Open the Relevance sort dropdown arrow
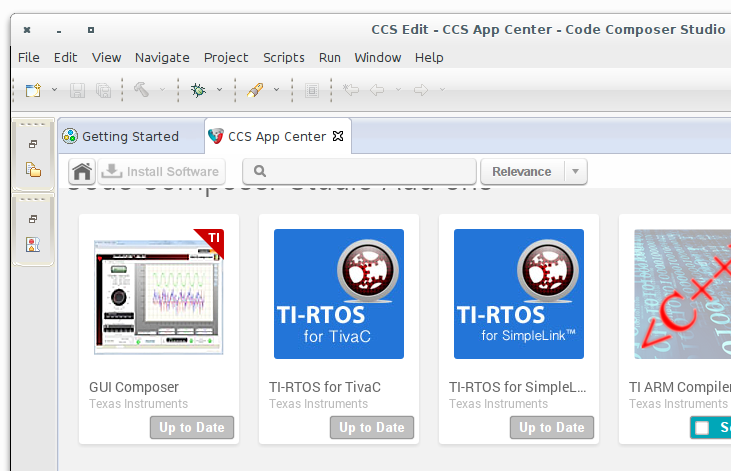The image size is (731, 471). [x=575, y=172]
